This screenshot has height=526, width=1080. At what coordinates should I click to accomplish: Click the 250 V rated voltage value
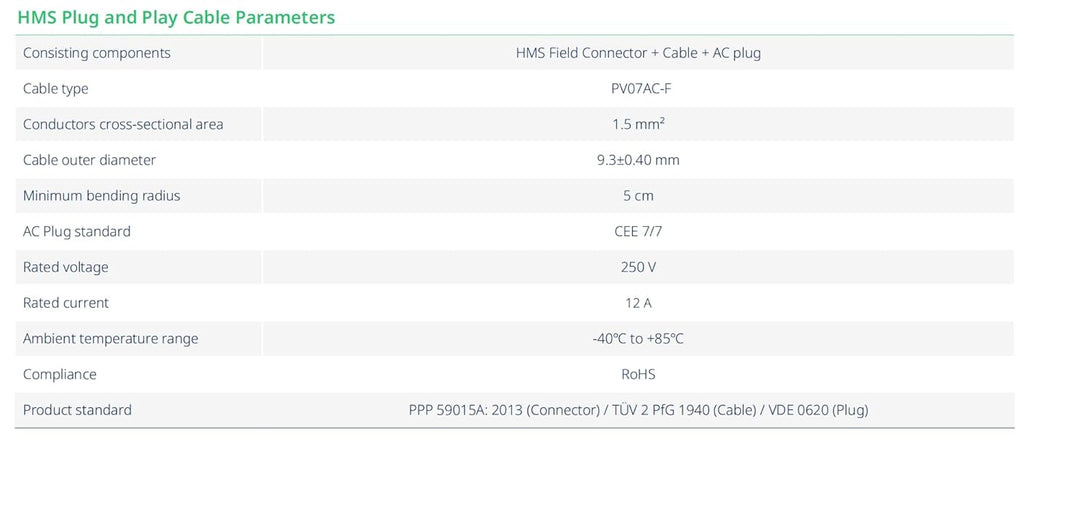(638, 267)
